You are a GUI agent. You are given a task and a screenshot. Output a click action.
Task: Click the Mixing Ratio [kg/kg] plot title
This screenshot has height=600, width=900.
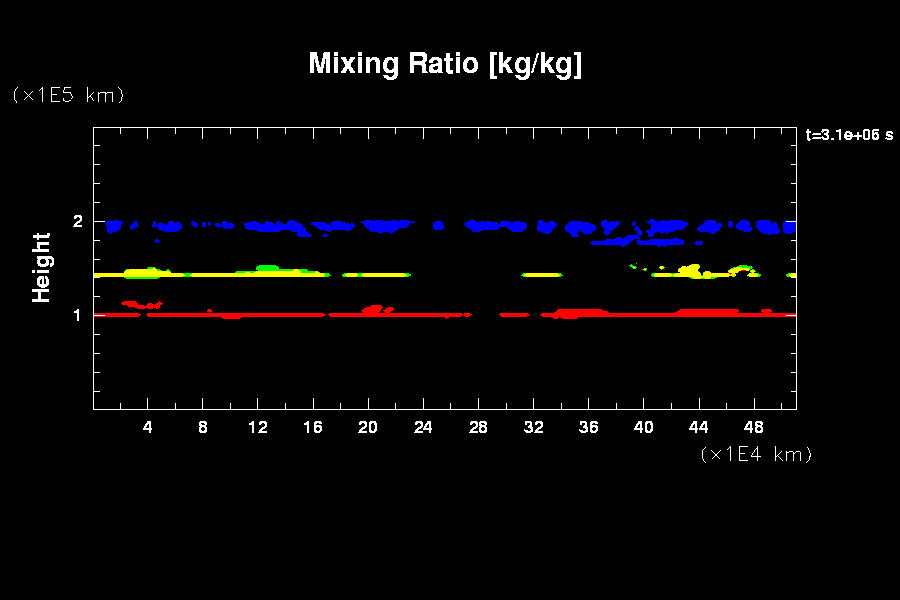tap(445, 64)
